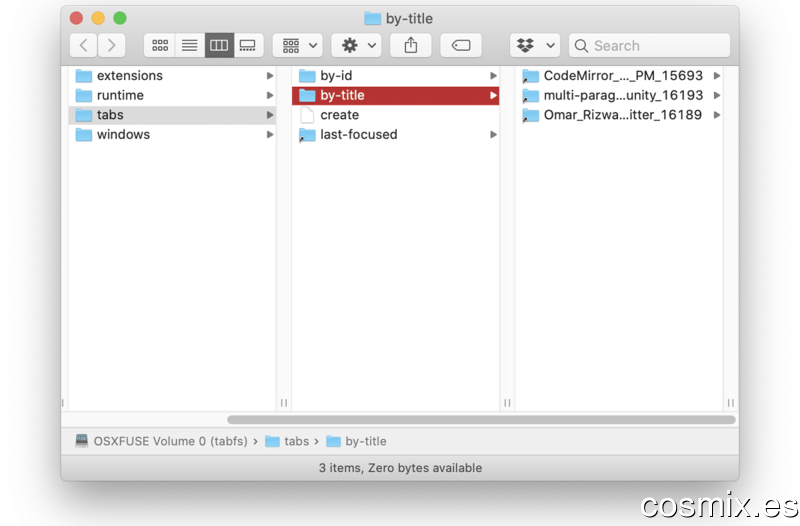Switch to icon view
This screenshot has width=800, height=526.
click(x=160, y=45)
